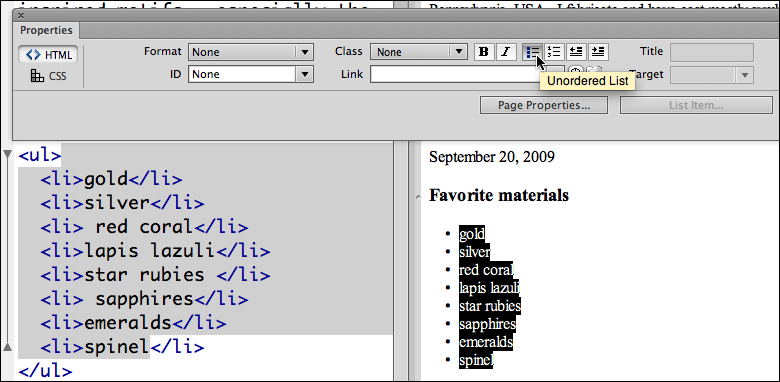This screenshot has height=382, width=780.
Task: Open Page Properties dialog
Action: coord(544,105)
